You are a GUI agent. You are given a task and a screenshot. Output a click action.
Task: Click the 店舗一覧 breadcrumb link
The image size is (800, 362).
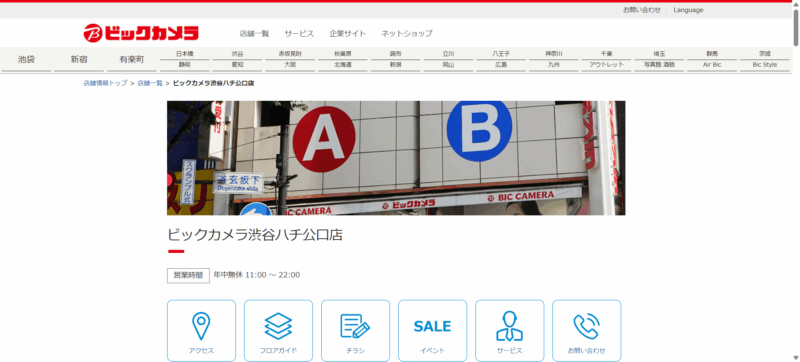150,83
